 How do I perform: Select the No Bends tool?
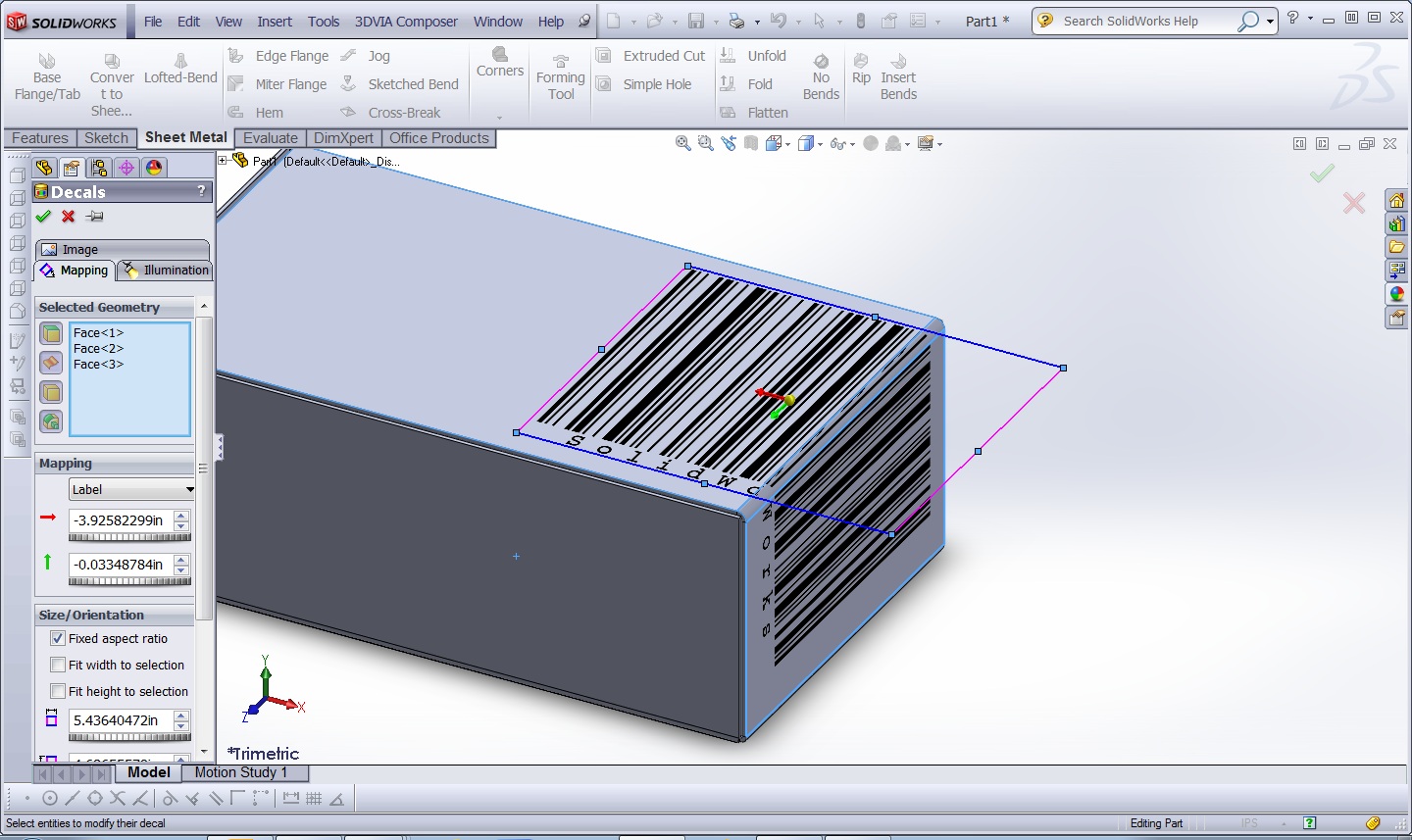(821, 77)
